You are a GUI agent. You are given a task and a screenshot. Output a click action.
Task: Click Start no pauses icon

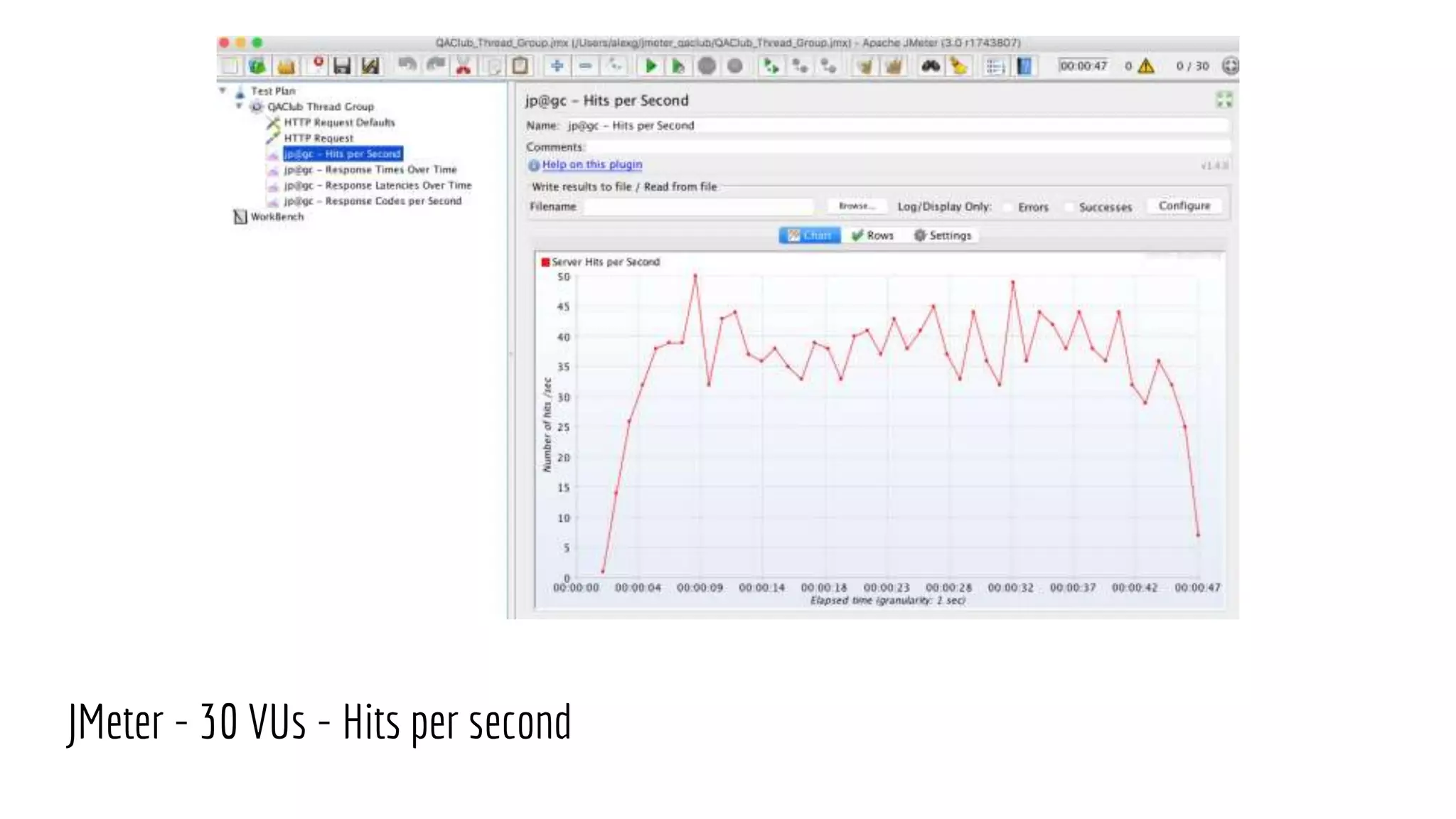click(x=678, y=66)
